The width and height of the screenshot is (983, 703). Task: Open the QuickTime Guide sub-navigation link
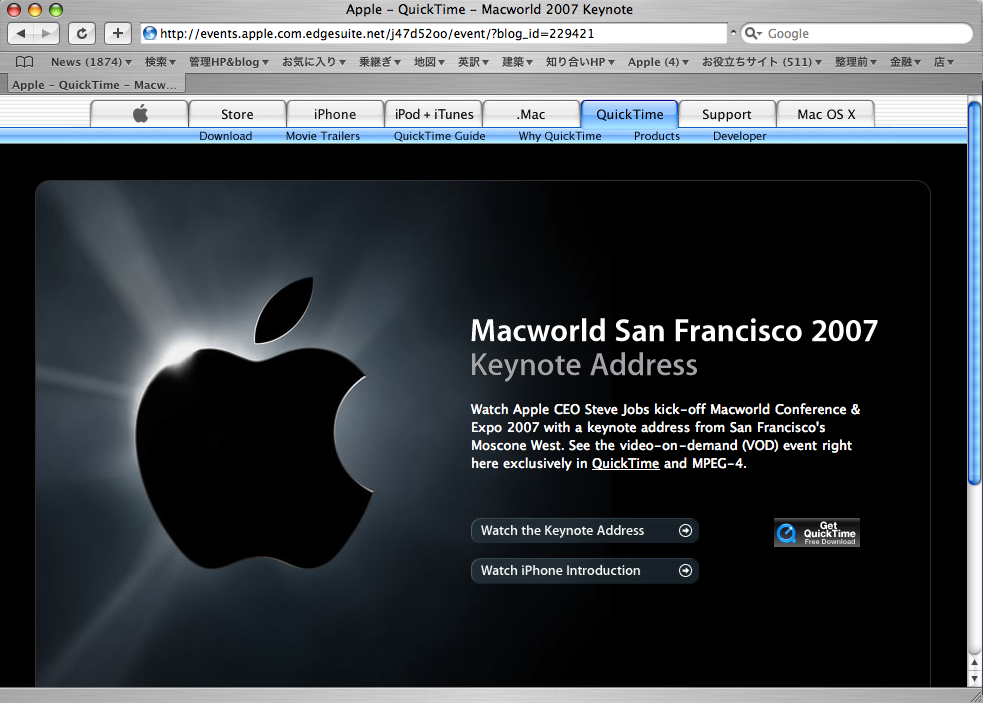pos(439,135)
